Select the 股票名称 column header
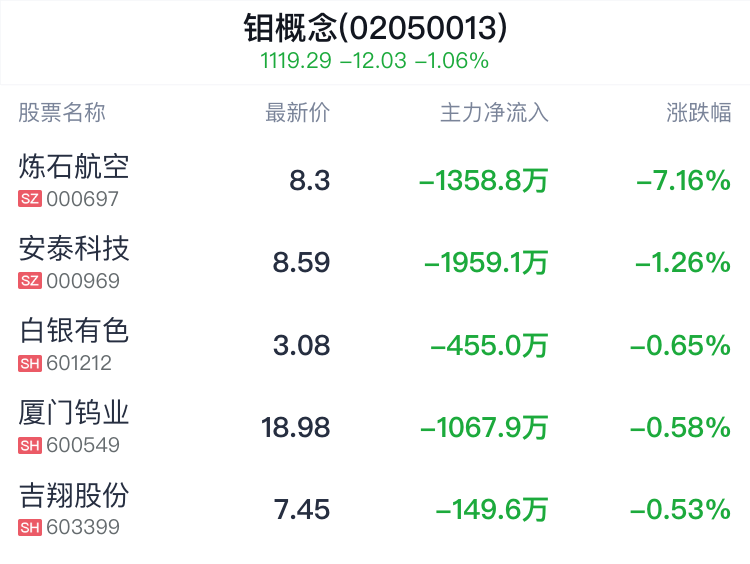750x564 pixels. pos(62,113)
